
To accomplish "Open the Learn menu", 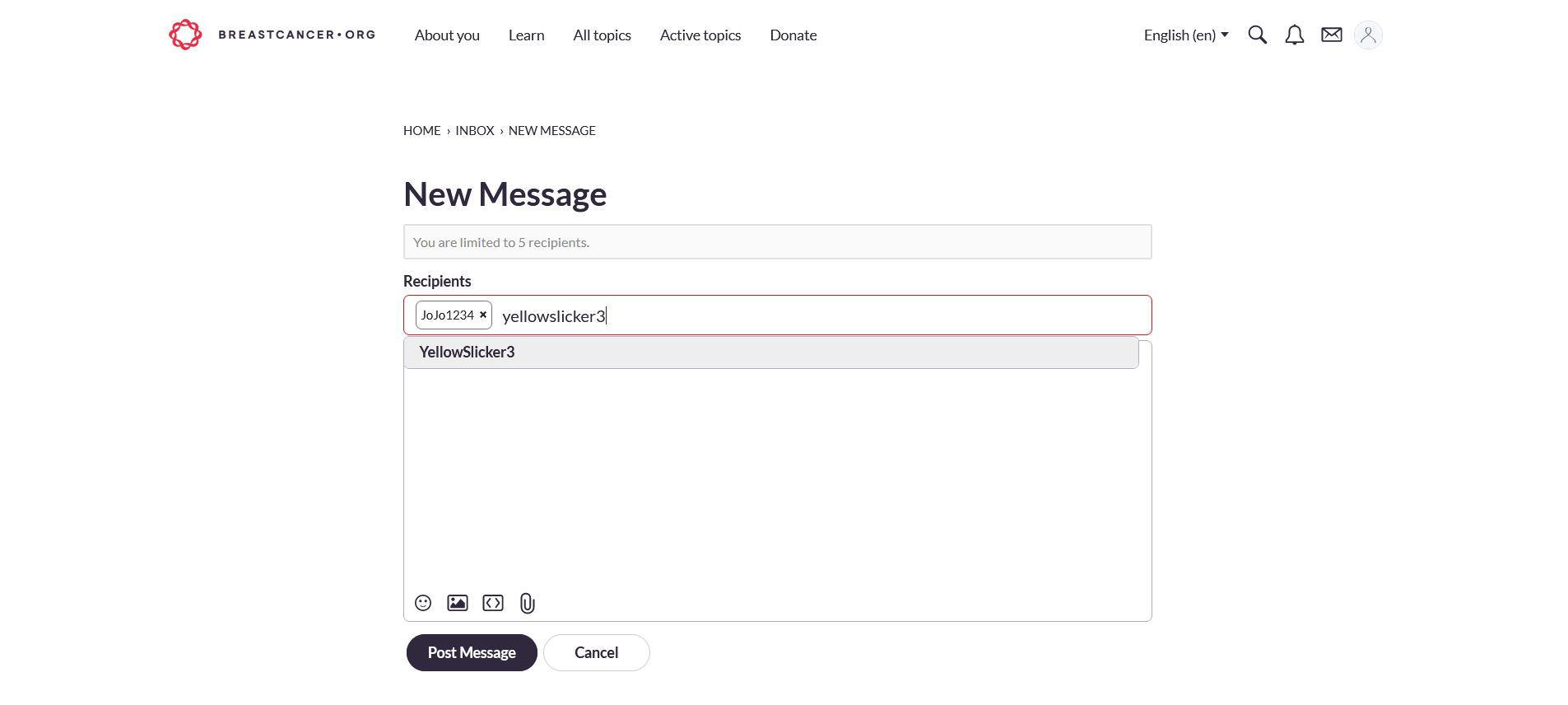I will click(526, 35).
